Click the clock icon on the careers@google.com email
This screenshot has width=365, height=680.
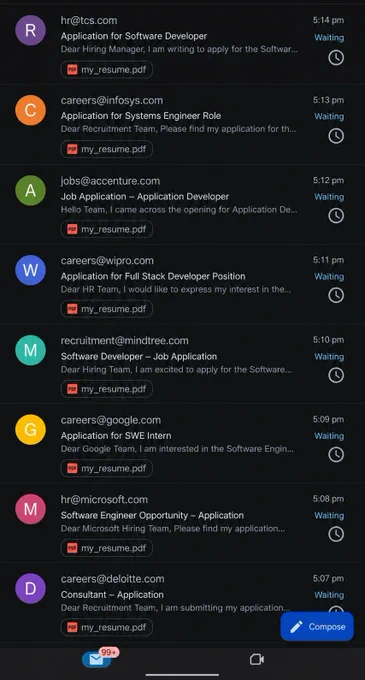[336, 454]
